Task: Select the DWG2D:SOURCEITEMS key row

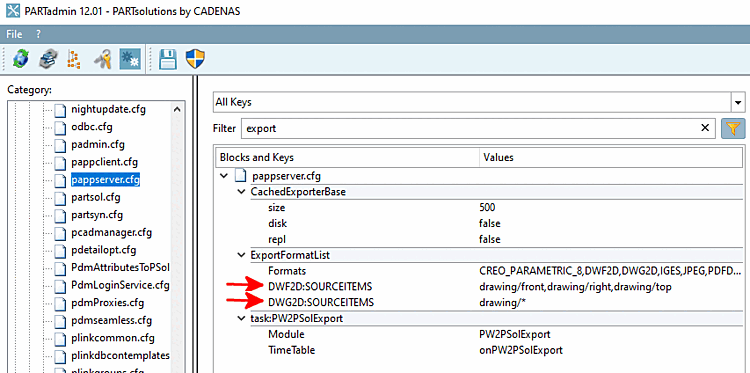Action: pos(478,302)
